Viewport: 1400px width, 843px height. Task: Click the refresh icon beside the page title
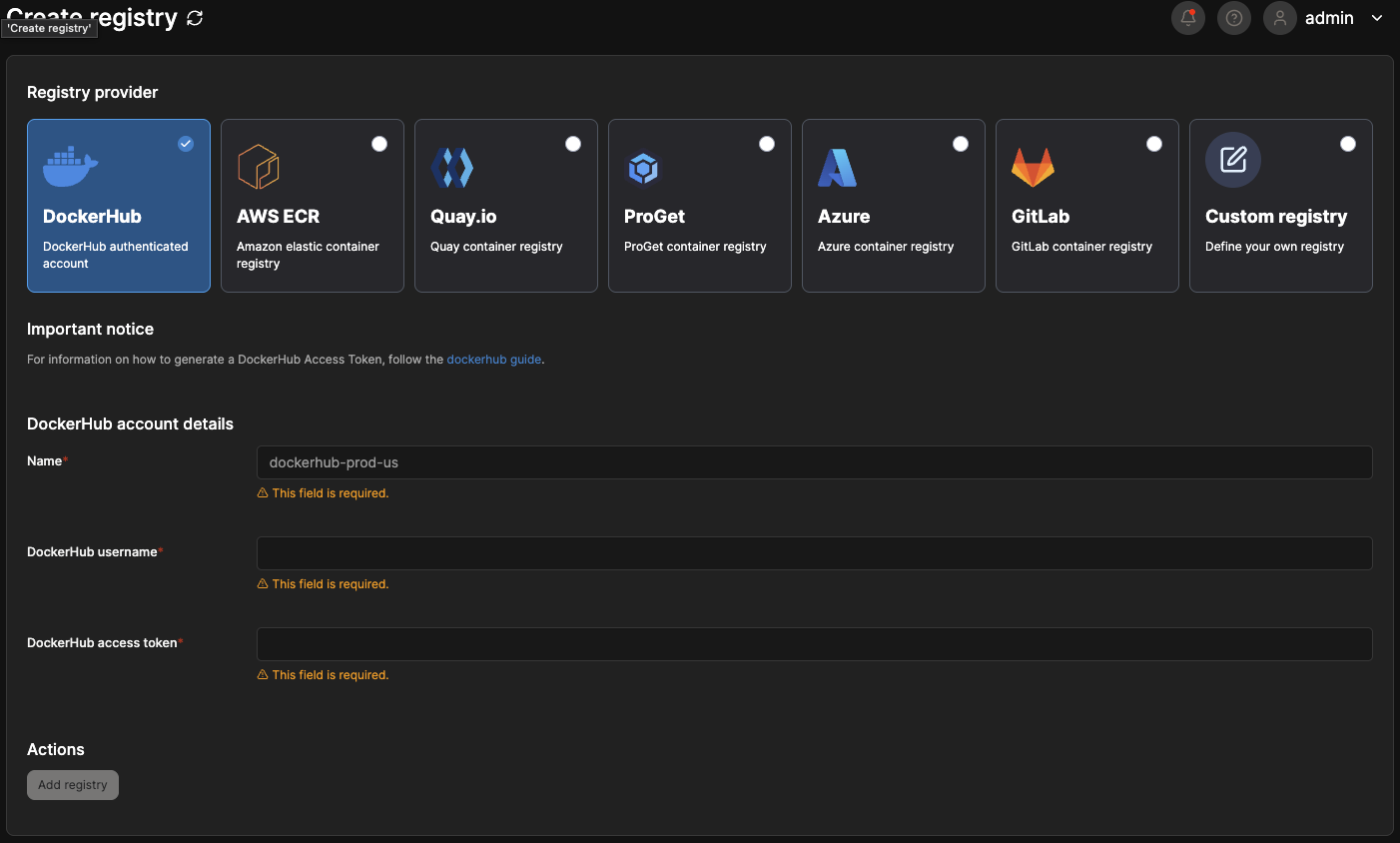(x=195, y=18)
